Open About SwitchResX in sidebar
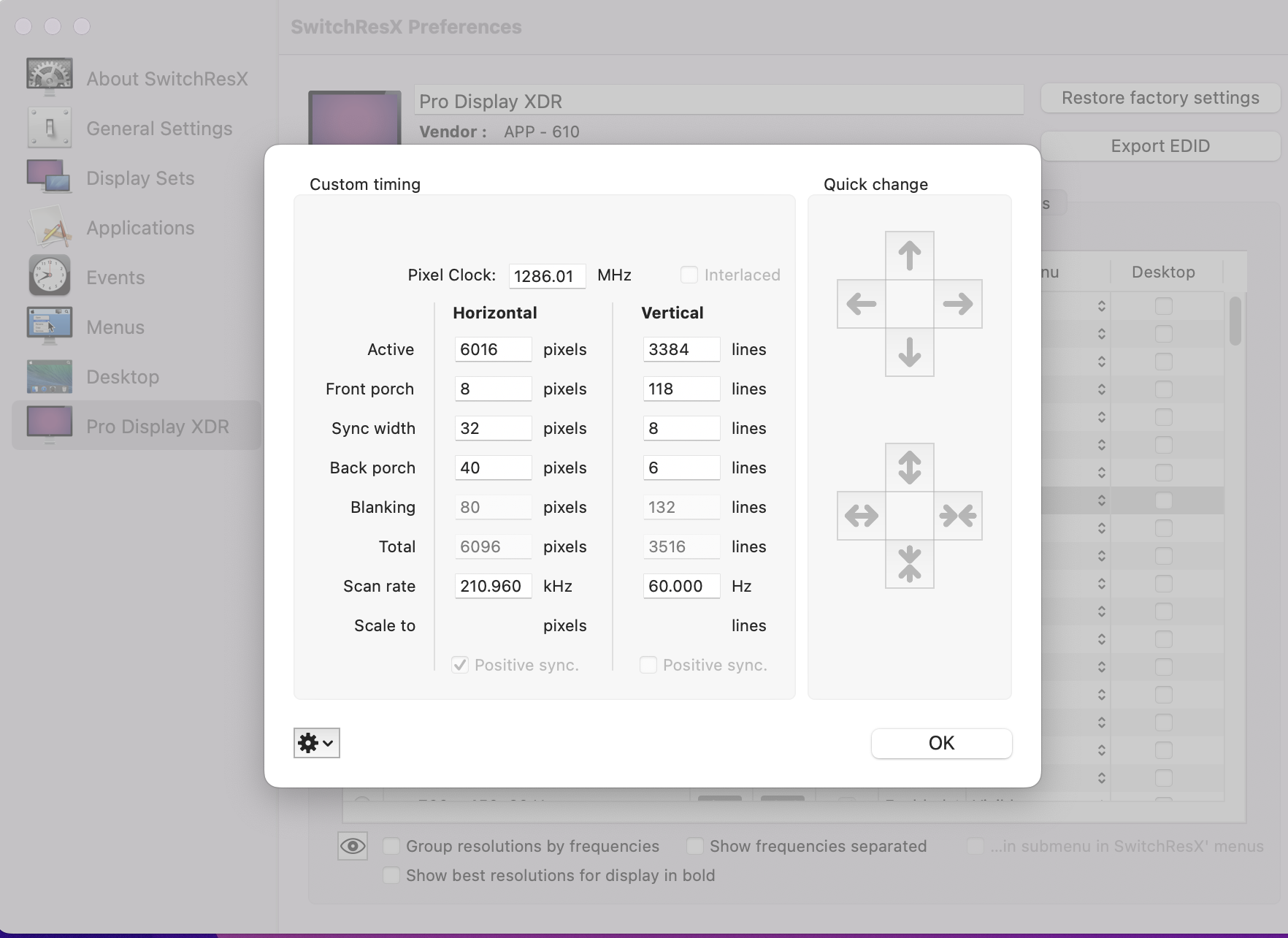This screenshot has height=938, width=1288. click(x=137, y=79)
